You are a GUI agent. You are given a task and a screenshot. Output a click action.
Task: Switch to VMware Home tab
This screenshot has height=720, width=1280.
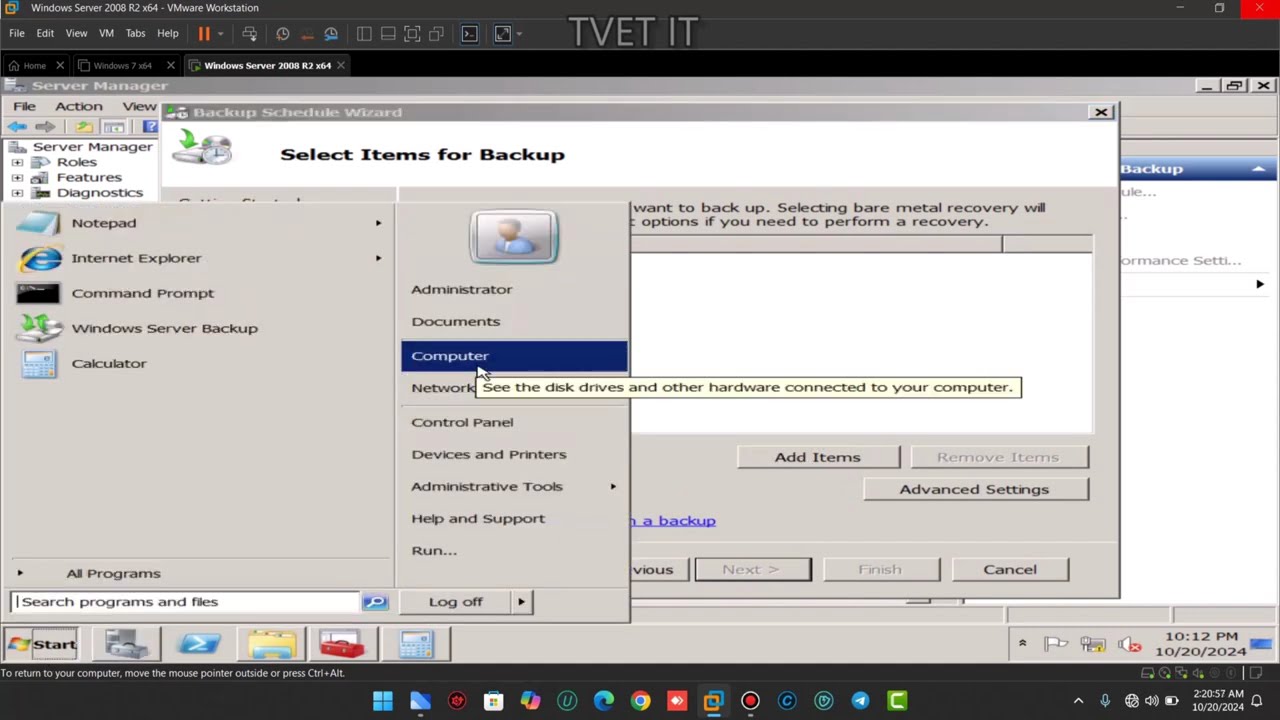coord(35,65)
